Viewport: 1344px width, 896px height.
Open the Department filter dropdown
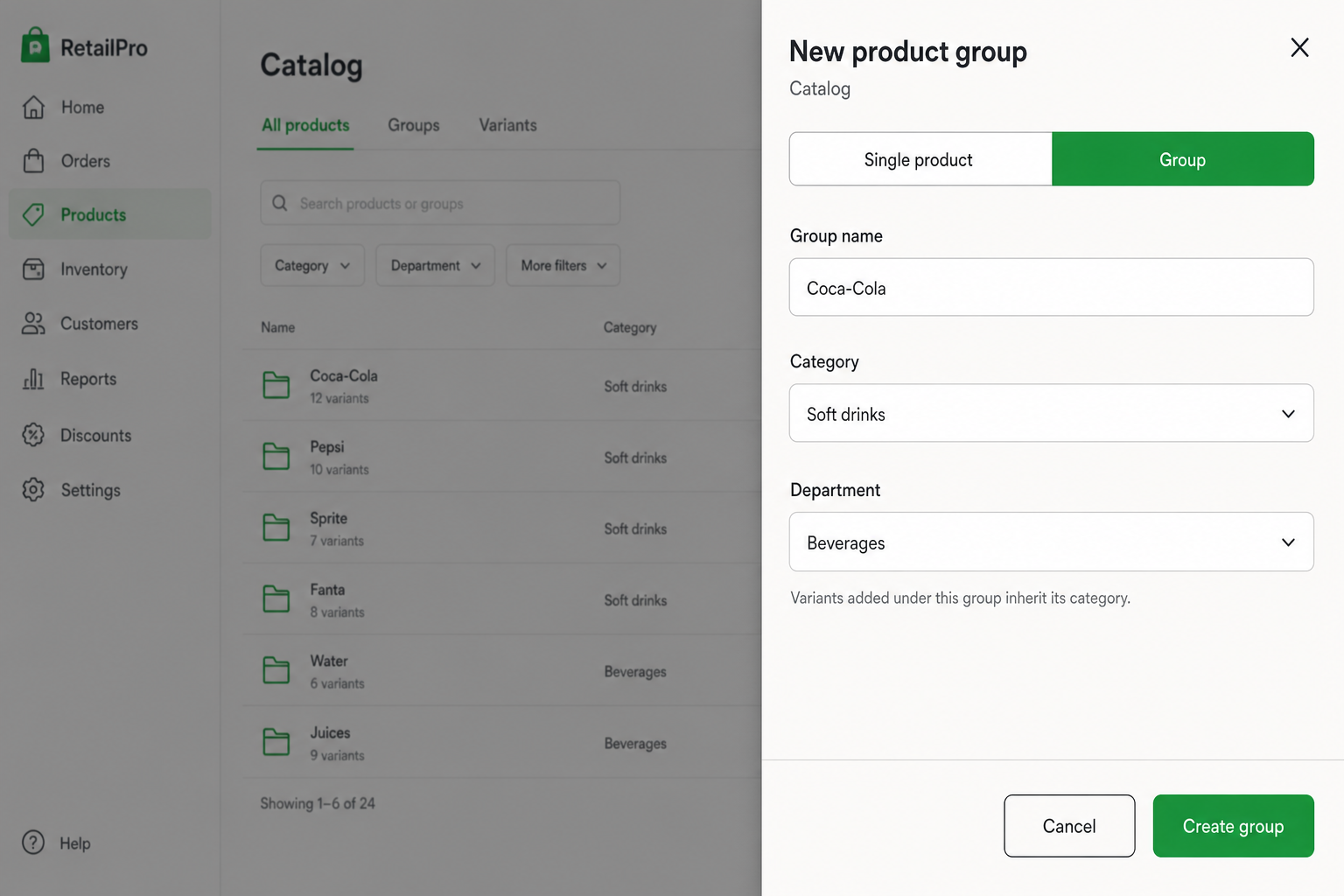pos(435,265)
